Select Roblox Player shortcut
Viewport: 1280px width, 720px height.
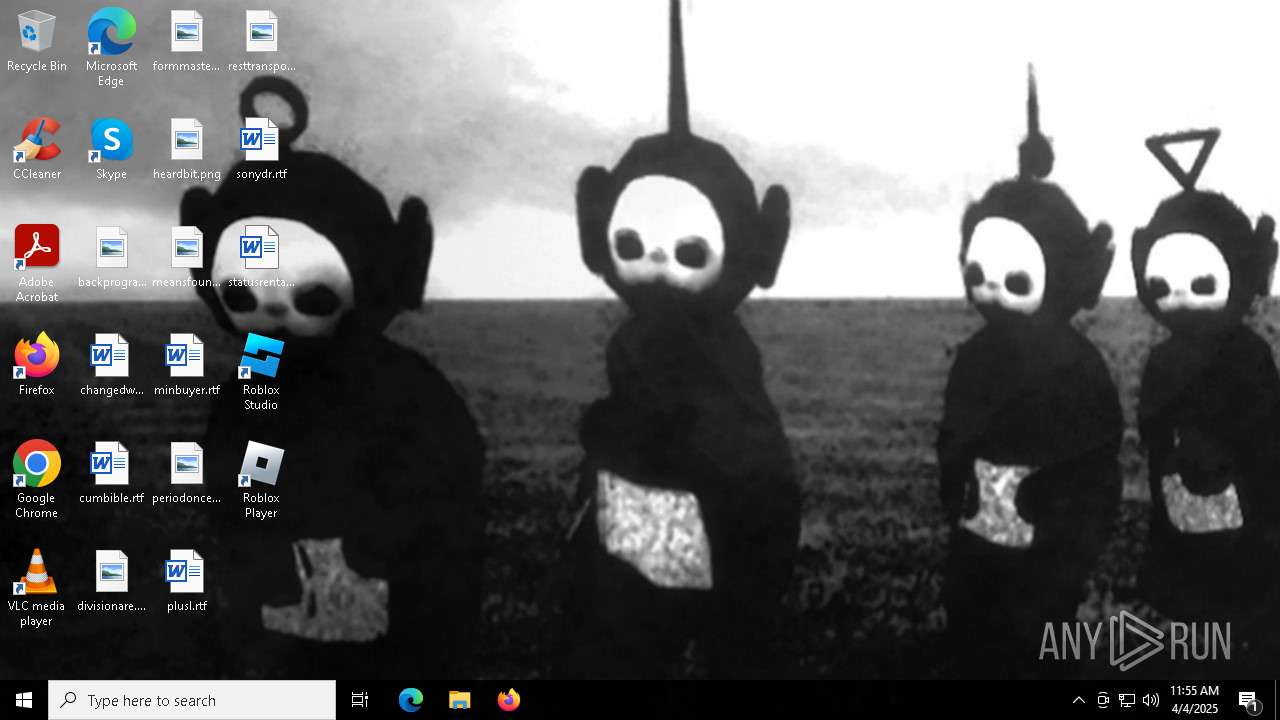pyautogui.click(x=261, y=480)
